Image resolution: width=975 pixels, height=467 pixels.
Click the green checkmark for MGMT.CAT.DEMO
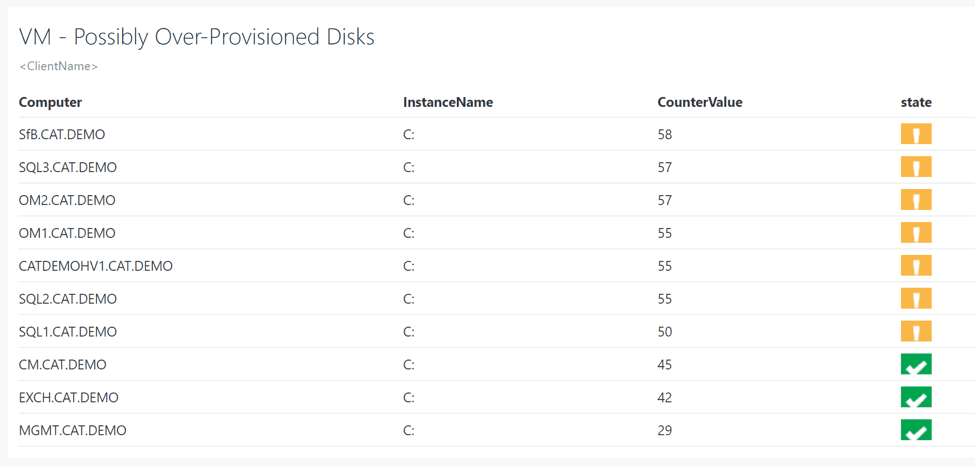coord(916,431)
